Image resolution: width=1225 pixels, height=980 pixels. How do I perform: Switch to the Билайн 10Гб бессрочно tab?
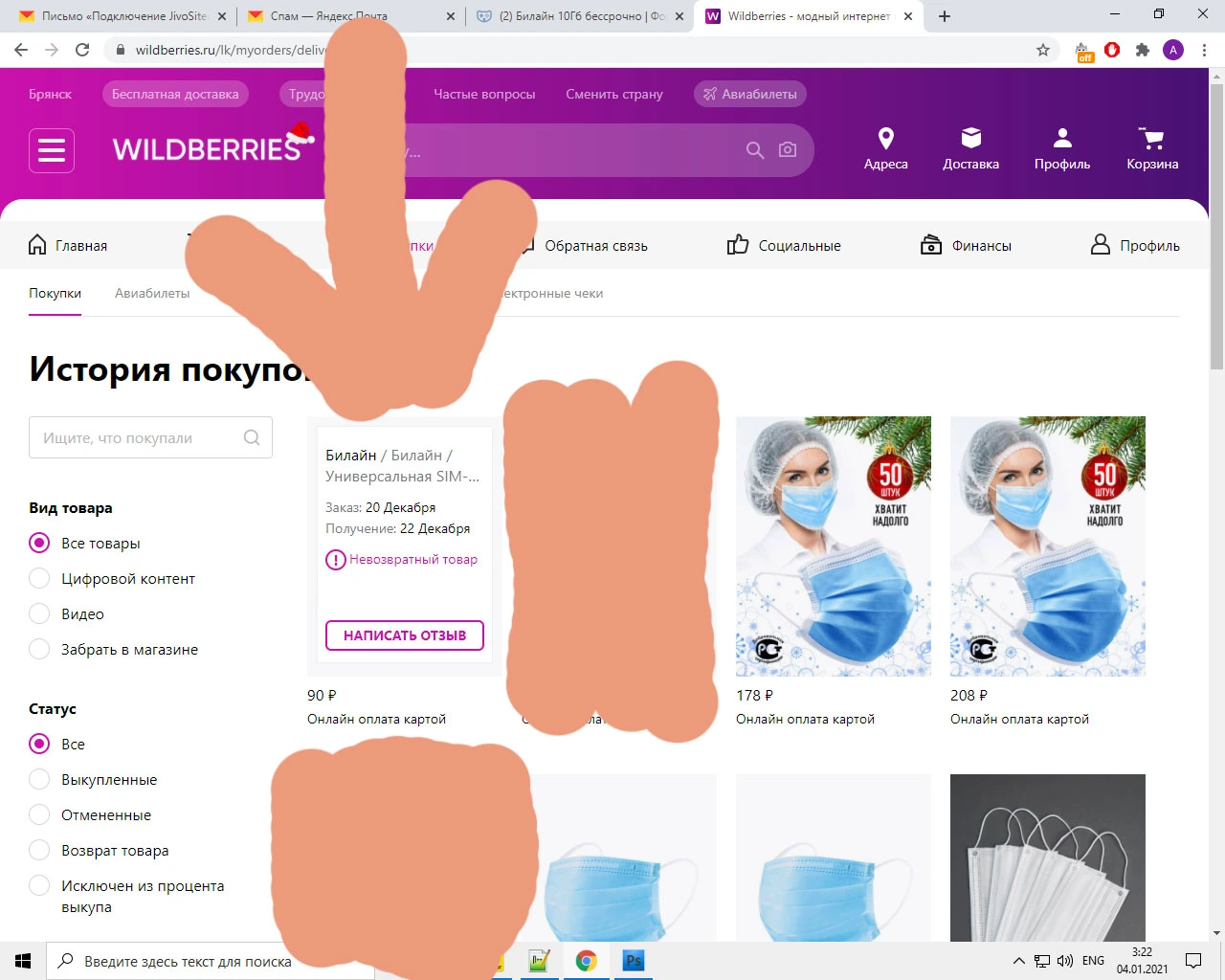click(582, 16)
